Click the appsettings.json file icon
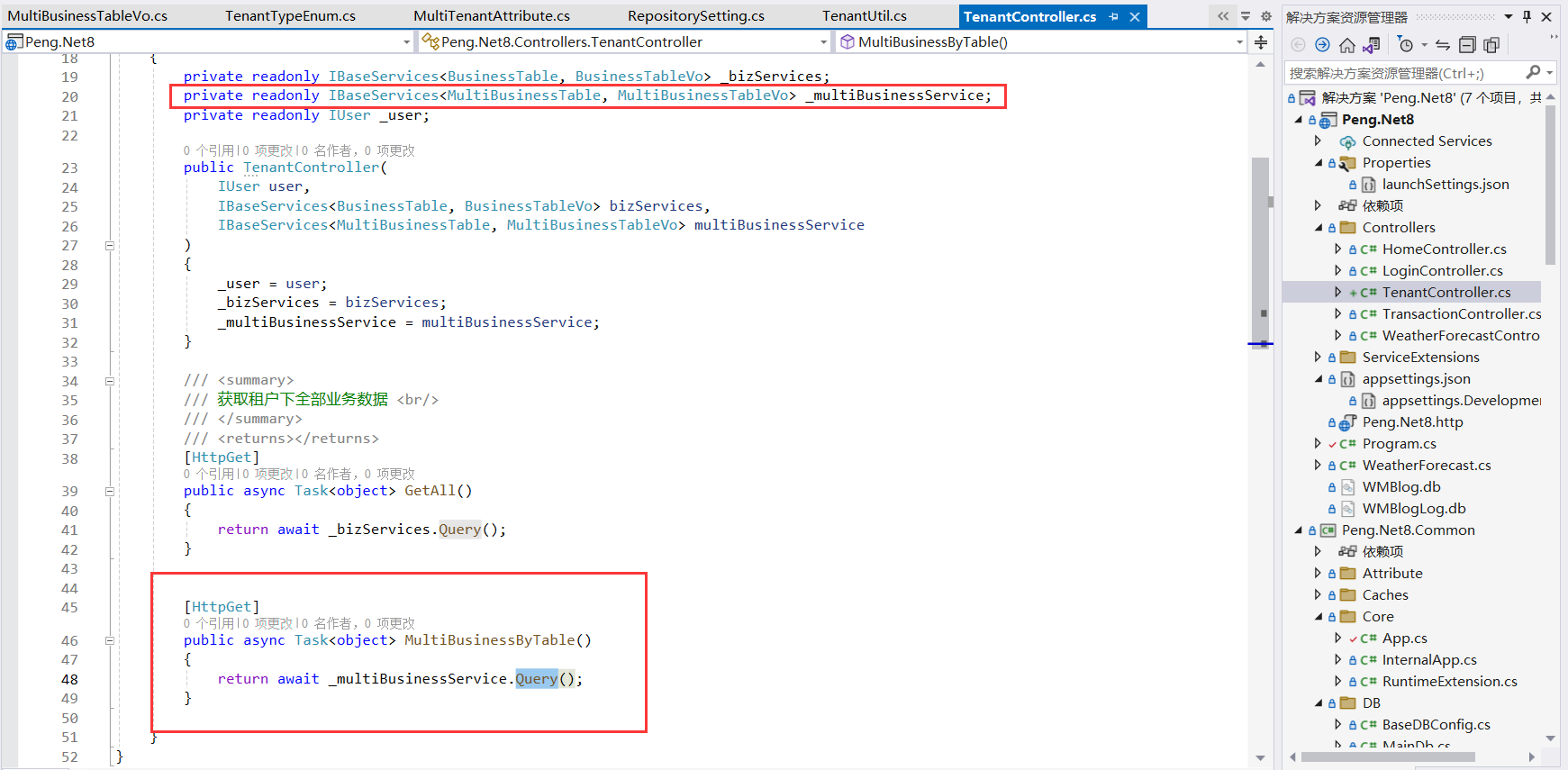 coord(1347,379)
